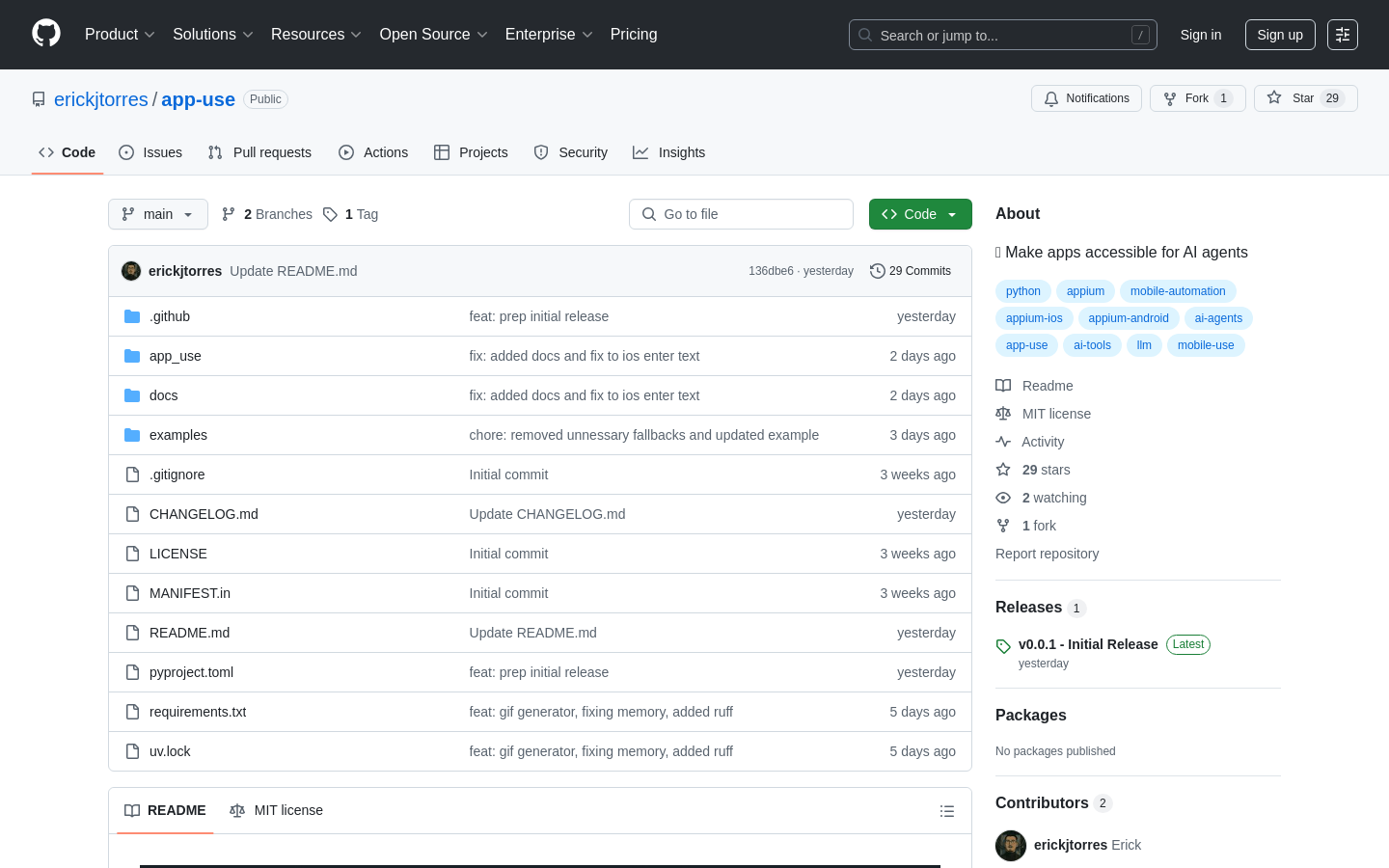Switch to the Actions tab
The height and width of the screenshot is (868, 1389).
click(x=373, y=152)
